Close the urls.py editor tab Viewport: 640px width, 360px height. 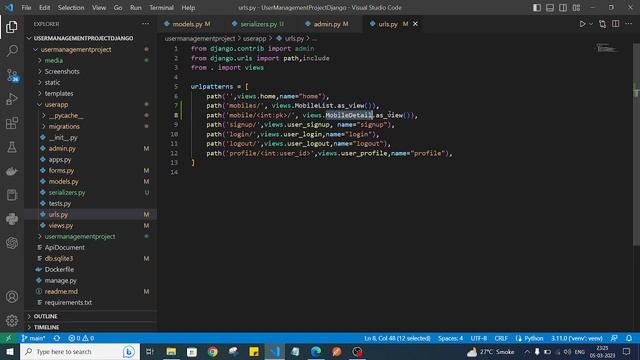415,24
